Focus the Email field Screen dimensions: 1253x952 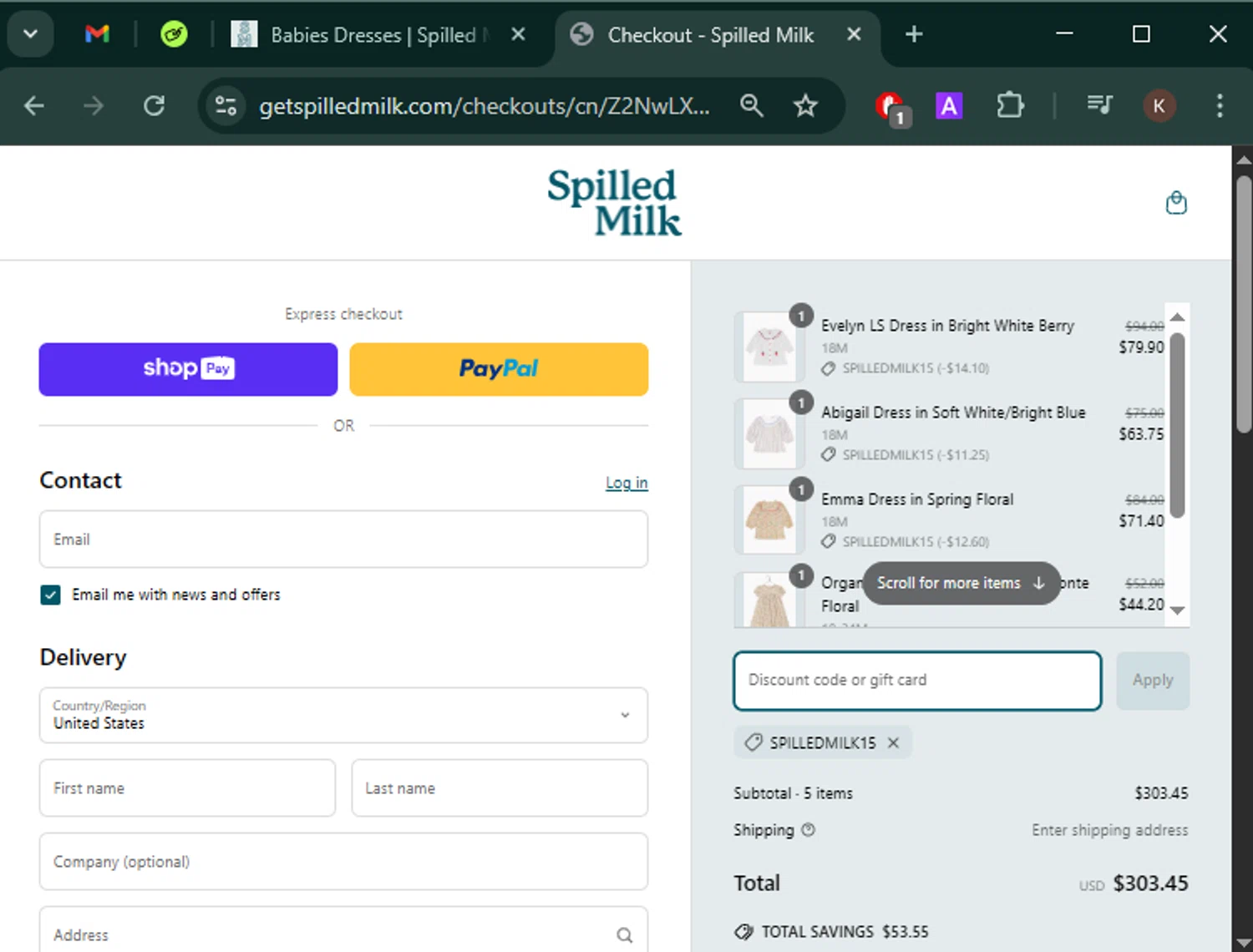coord(343,539)
